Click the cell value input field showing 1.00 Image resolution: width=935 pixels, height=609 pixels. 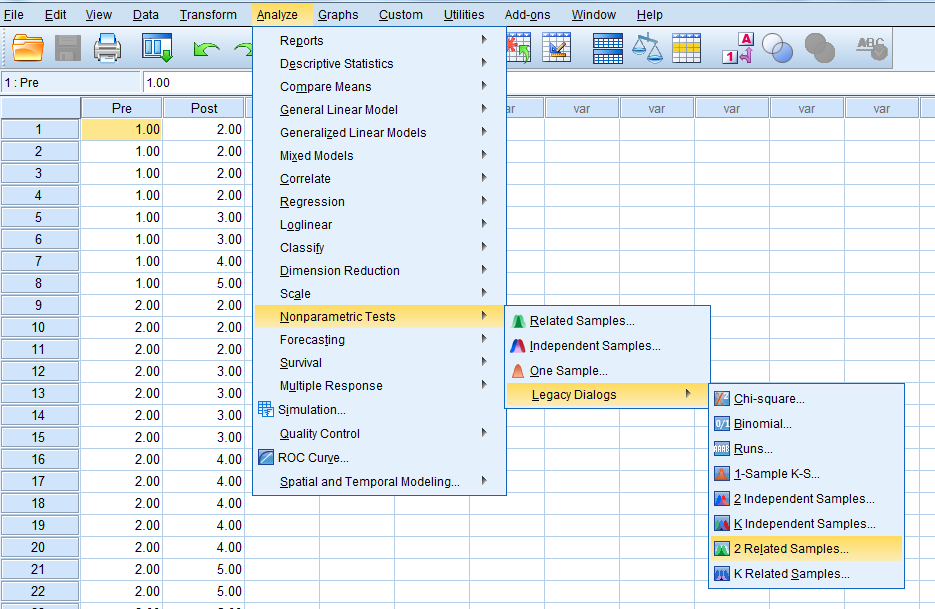pos(198,83)
